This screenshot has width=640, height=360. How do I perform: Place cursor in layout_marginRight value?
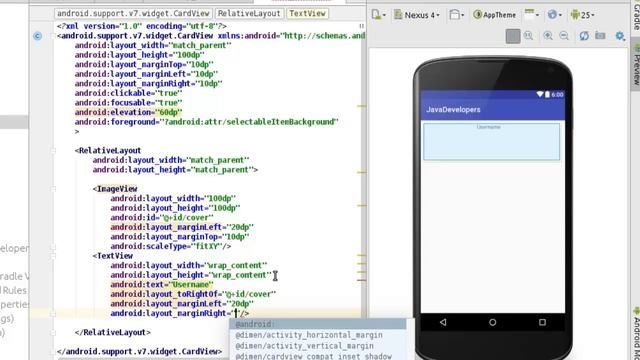[x=236, y=313]
